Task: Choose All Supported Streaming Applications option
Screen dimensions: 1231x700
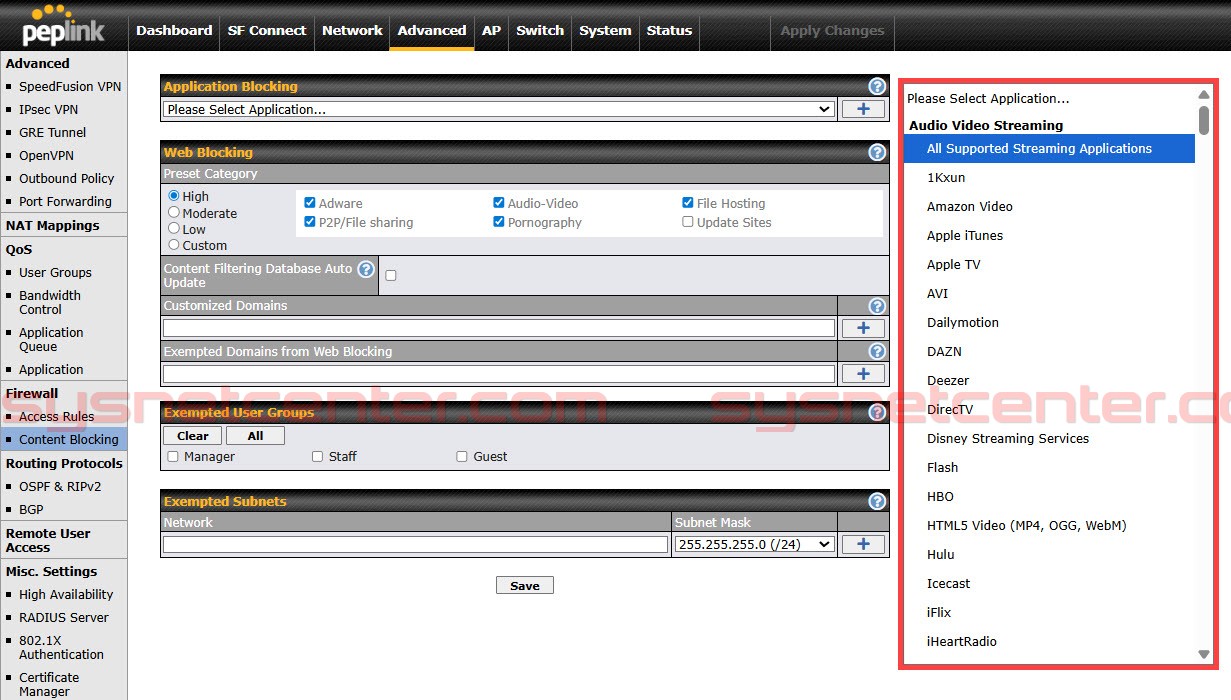Action: [1049, 148]
